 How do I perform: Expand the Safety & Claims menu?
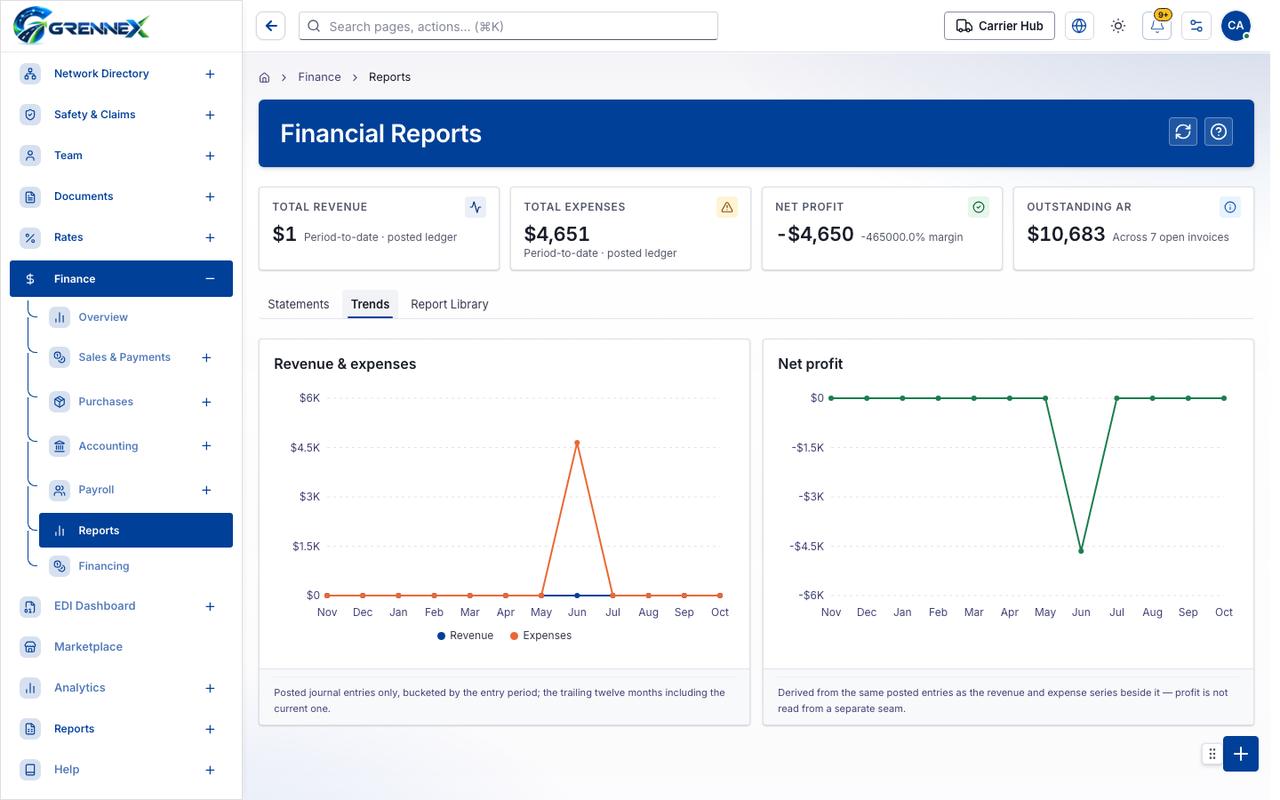point(210,115)
